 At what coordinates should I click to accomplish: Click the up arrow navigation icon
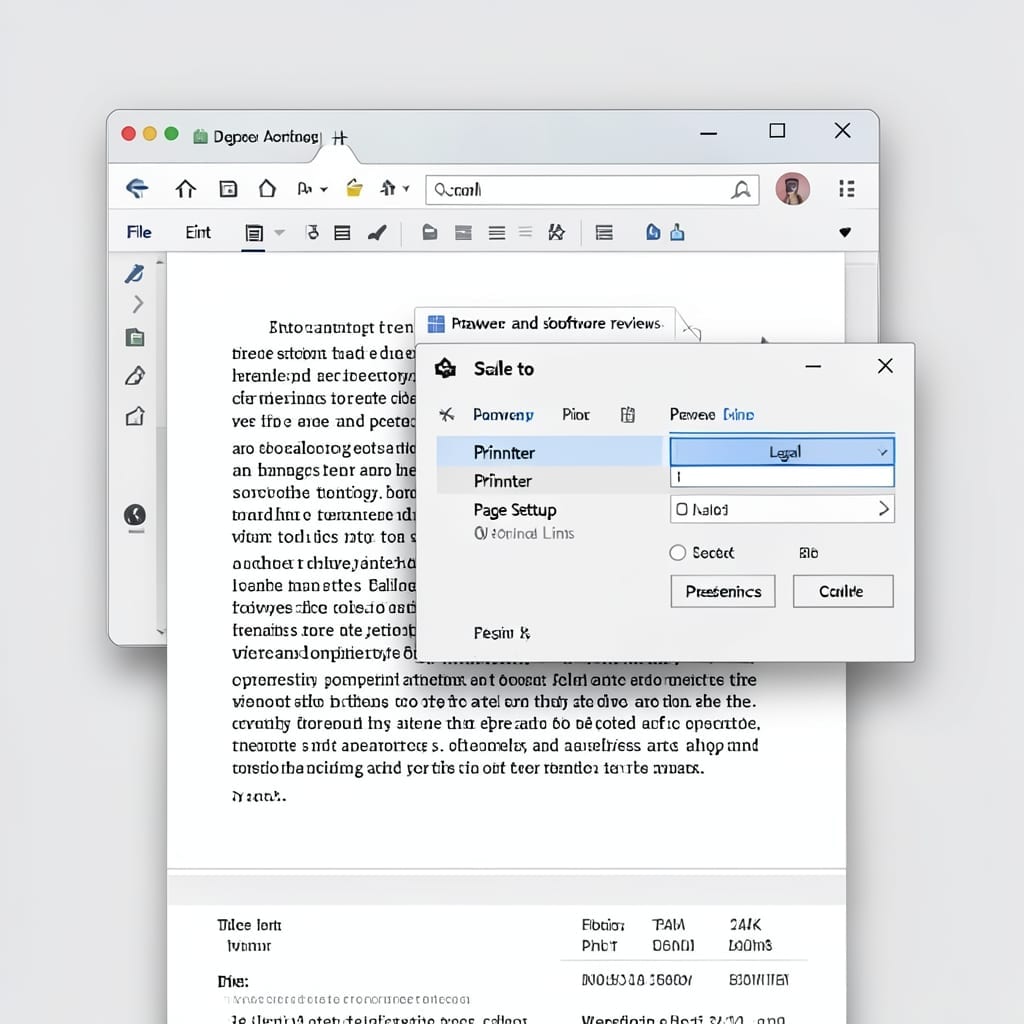185,189
